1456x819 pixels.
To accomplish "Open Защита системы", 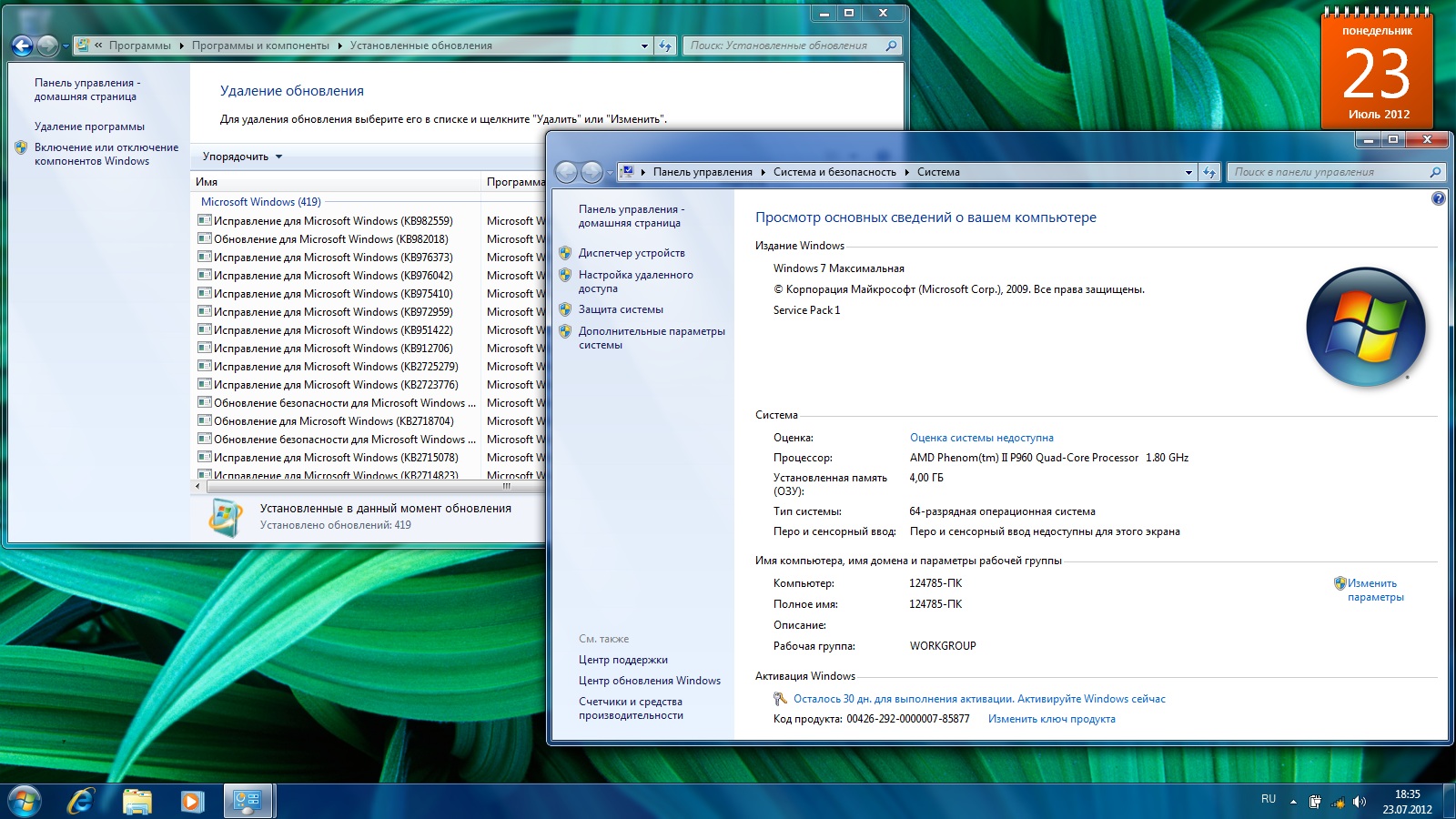I will pos(621,309).
